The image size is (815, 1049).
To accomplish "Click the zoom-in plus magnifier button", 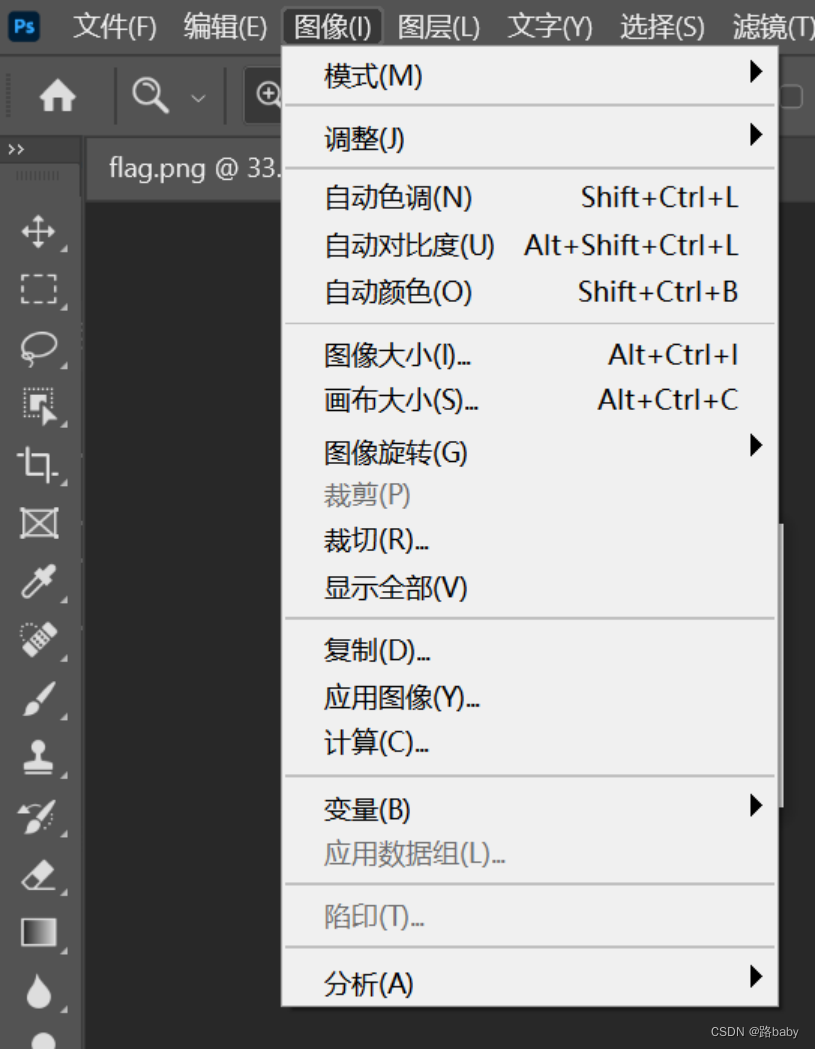I will pyautogui.click(x=268, y=95).
